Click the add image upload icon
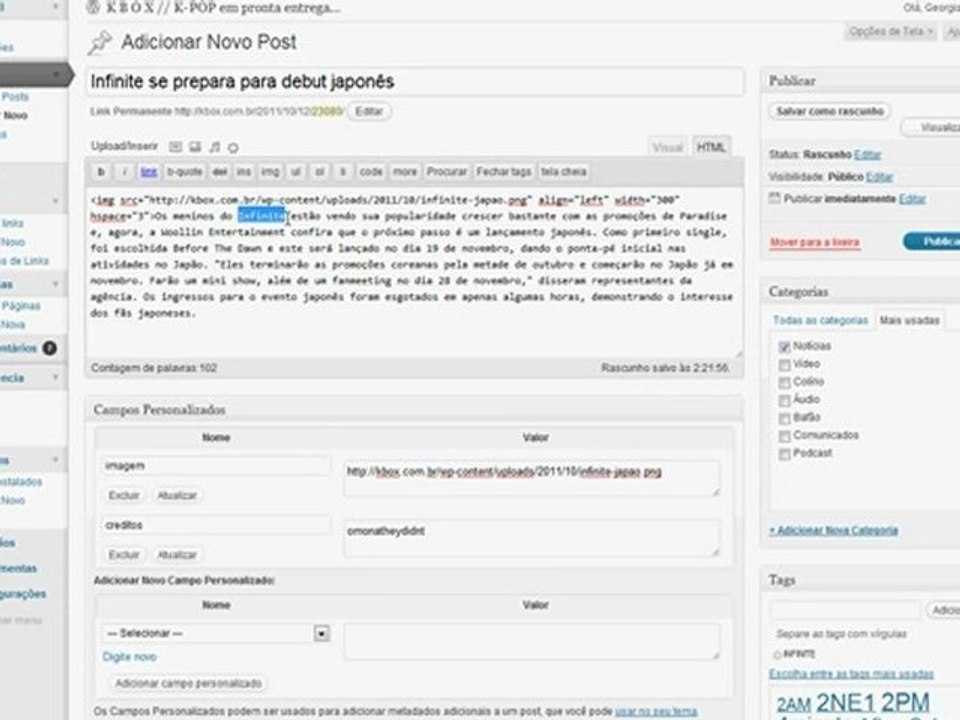960x720 pixels. 176,147
